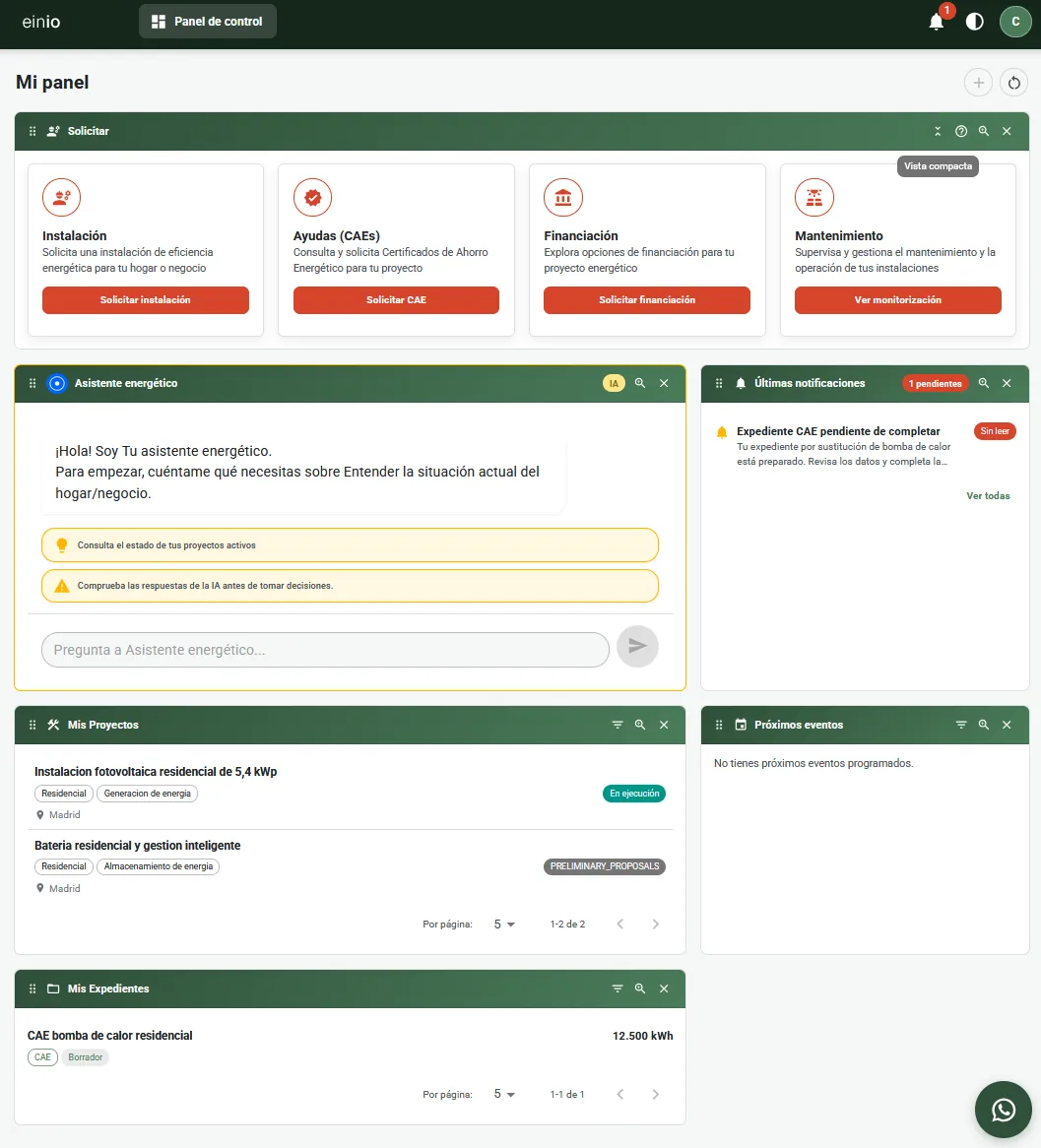Open per-page dropdown in Mis Expedientes
The height and width of the screenshot is (1148, 1041).
[504, 1094]
